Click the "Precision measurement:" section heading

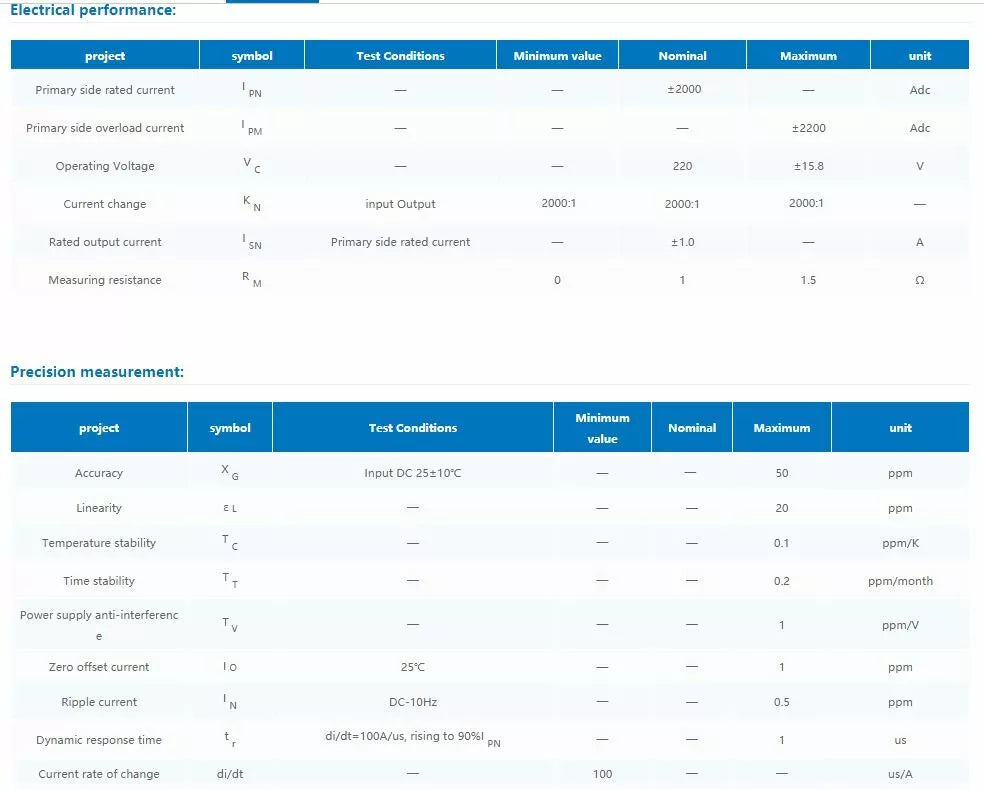click(97, 372)
